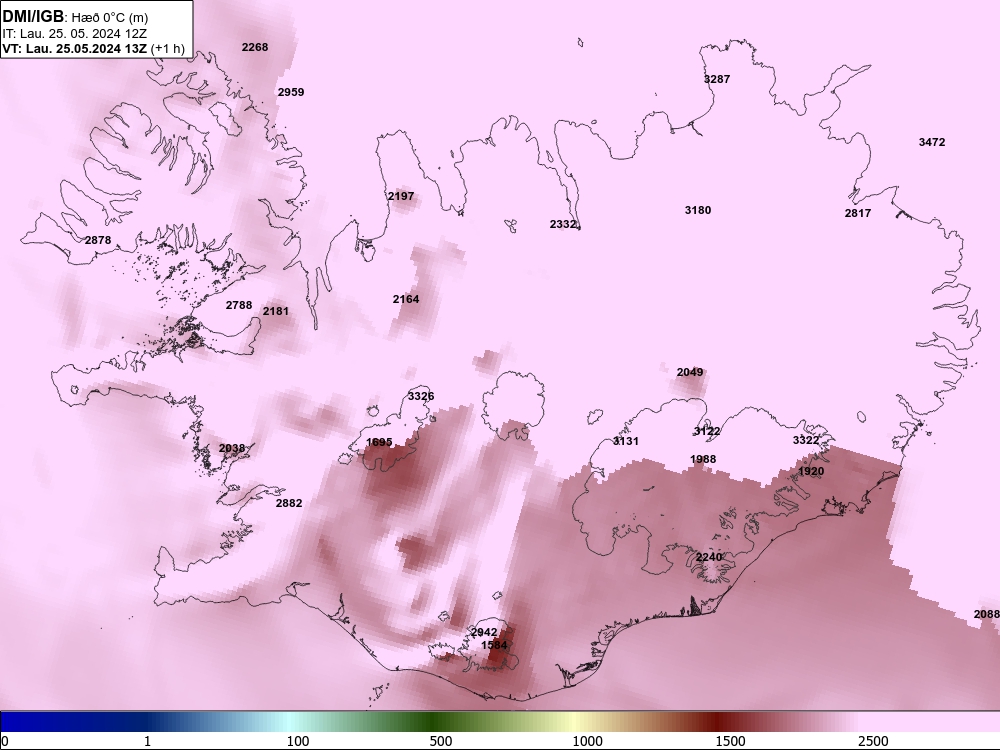Click the value 1695 on the map
The height and width of the screenshot is (750, 1000).
point(379,442)
